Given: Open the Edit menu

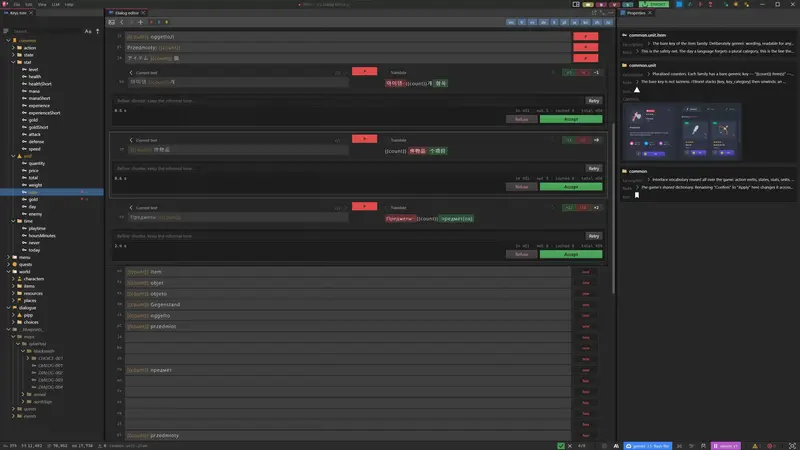Looking at the screenshot, I should [x=29, y=4].
